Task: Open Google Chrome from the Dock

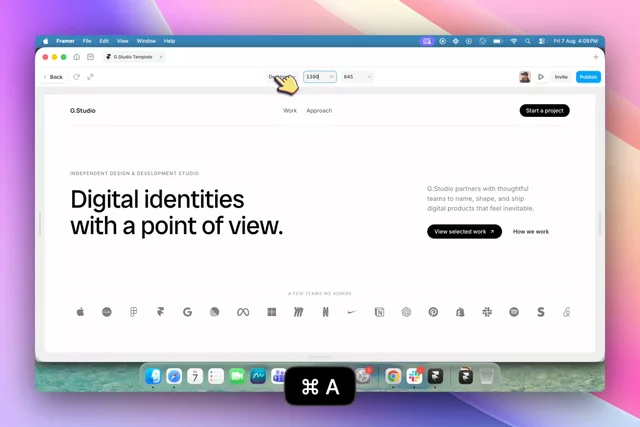Action: click(393, 376)
